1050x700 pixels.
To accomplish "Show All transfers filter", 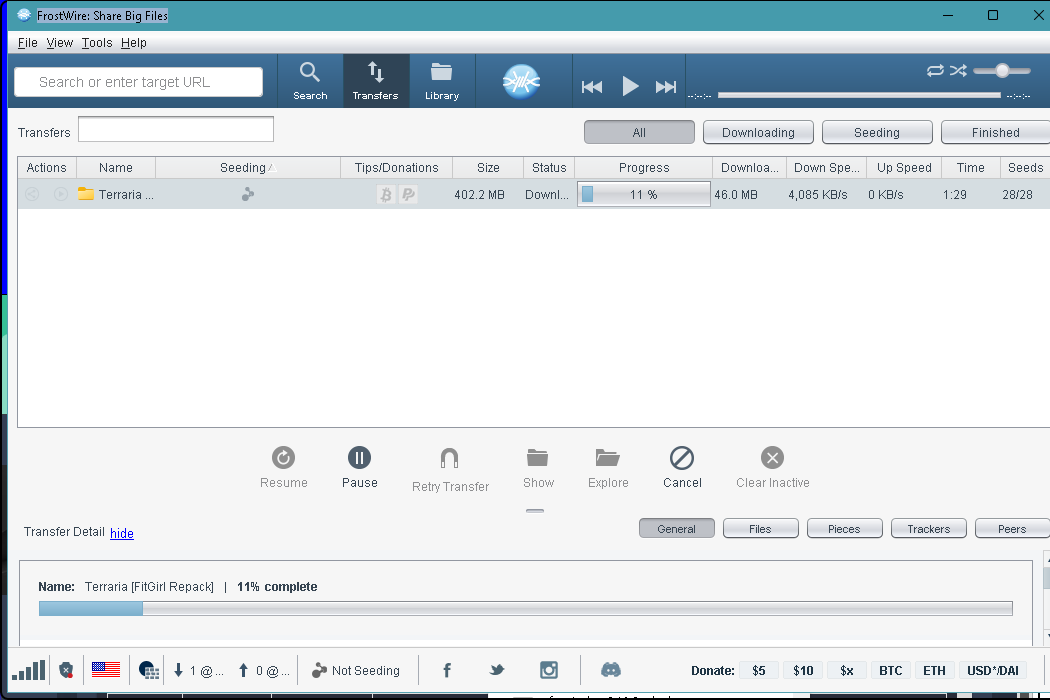I will (x=640, y=133).
